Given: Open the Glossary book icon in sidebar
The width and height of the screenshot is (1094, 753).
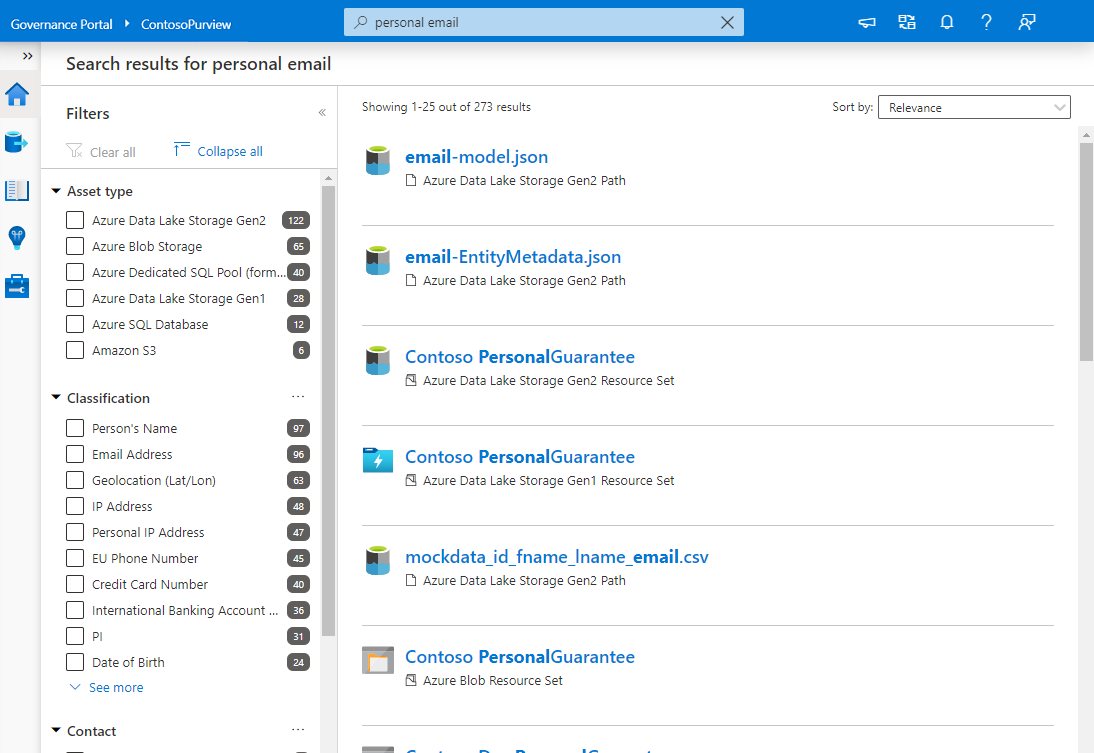Looking at the screenshot, I should pos(17,190).
